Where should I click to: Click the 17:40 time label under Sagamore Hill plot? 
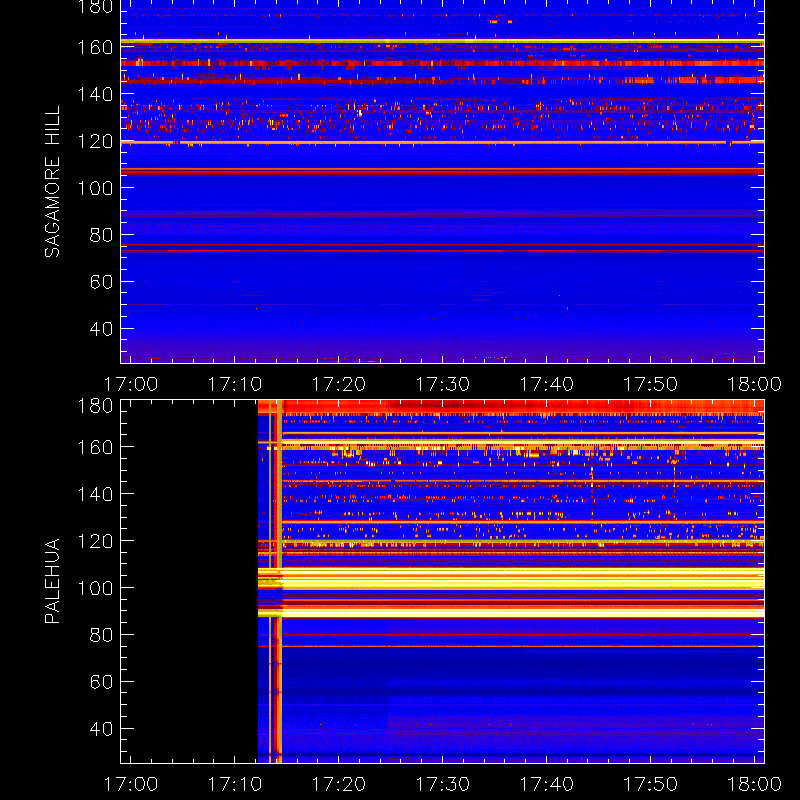[547, 384]
